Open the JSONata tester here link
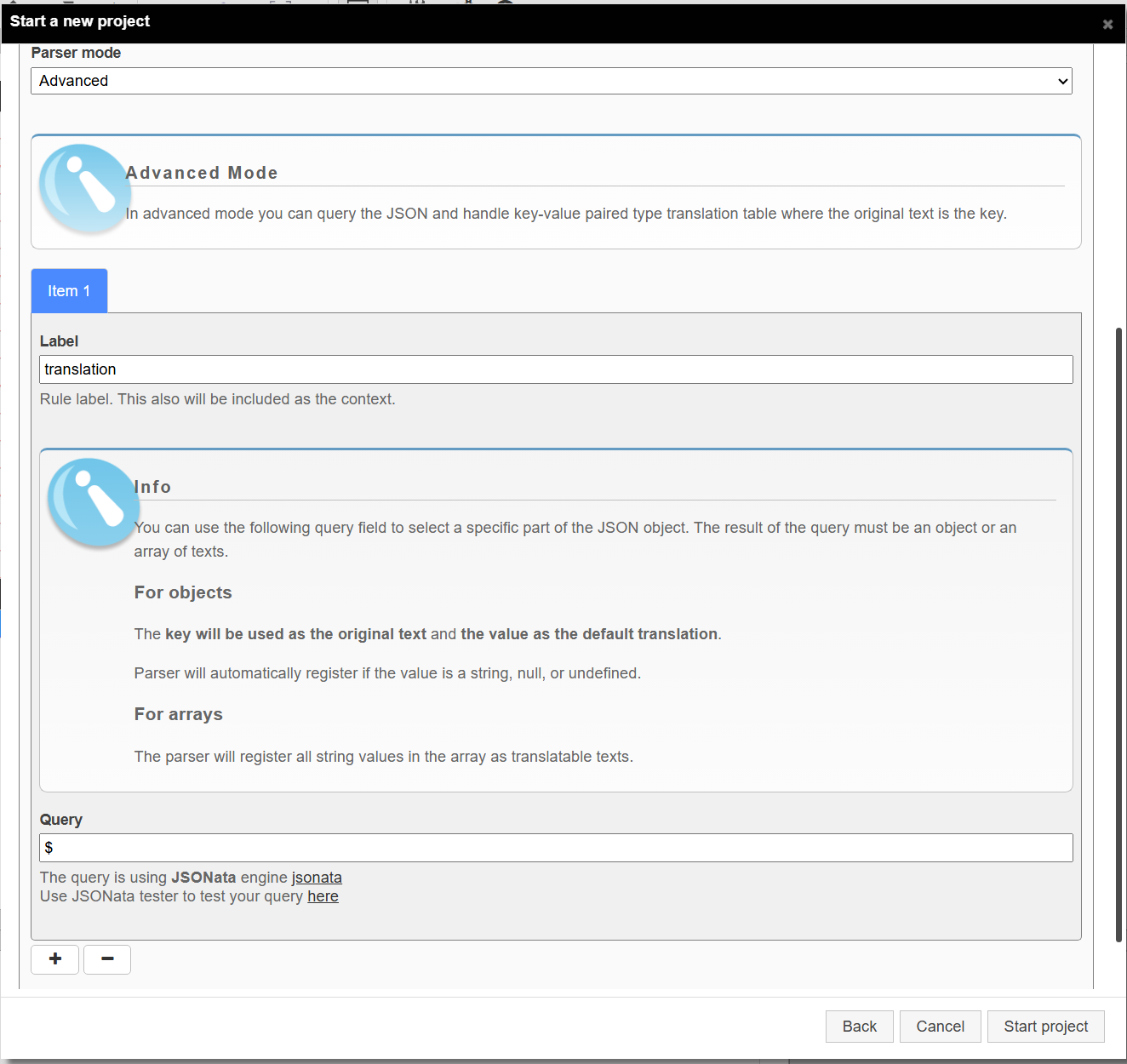 click(x=323, y=896)
